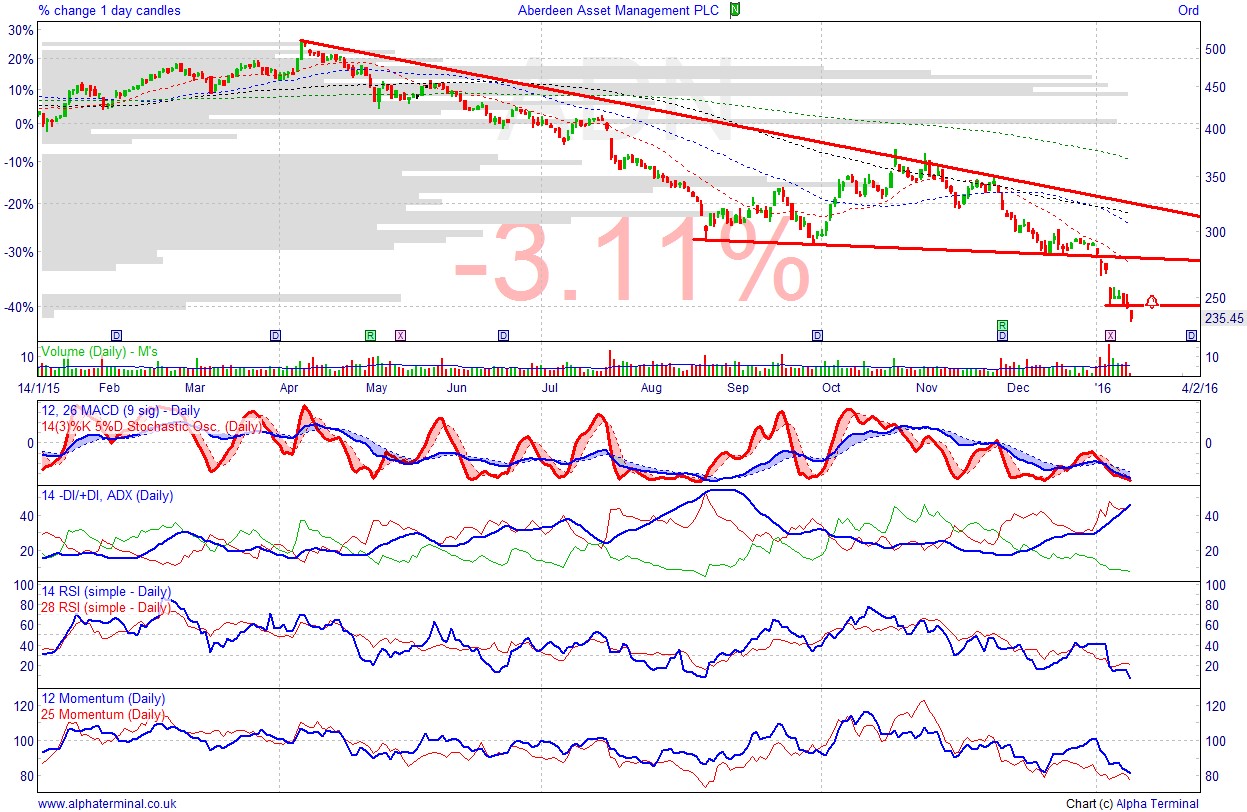Open the green R marker near May
The image size is (1247, 812).
click(370, 335)
